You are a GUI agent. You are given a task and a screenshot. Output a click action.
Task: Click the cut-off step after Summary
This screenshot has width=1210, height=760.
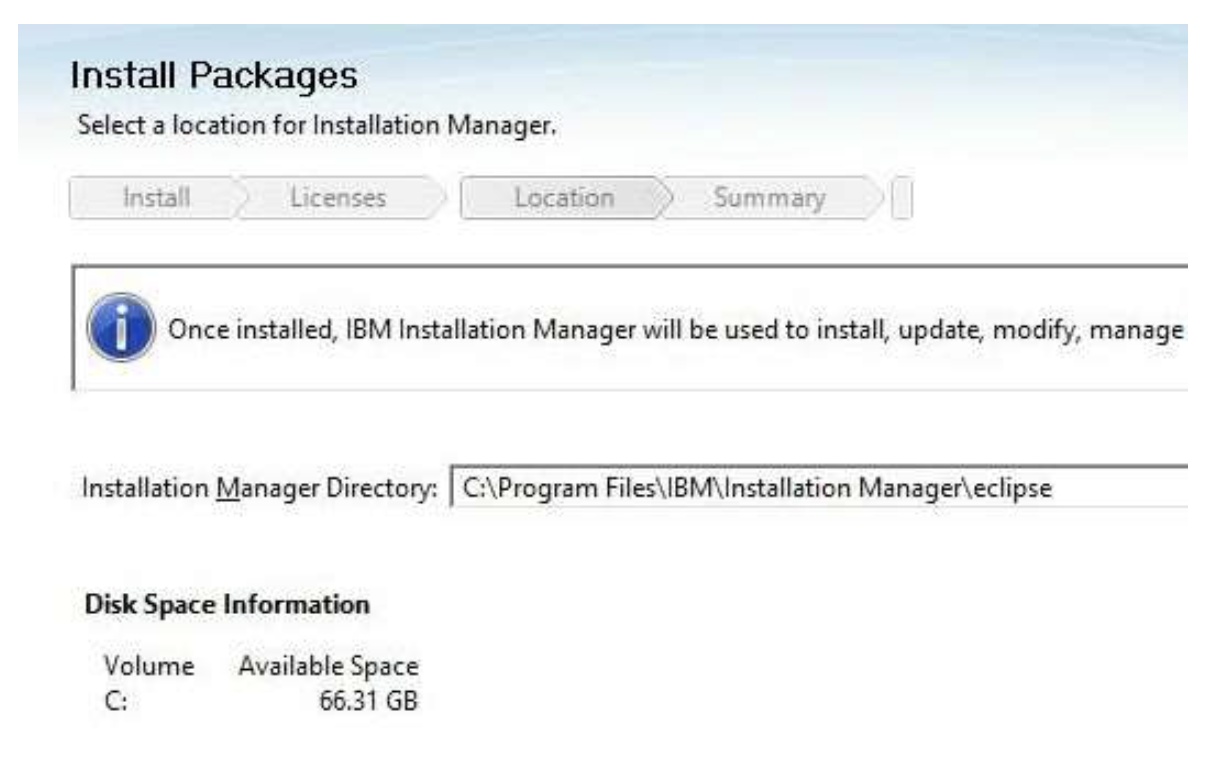point(904,198)
